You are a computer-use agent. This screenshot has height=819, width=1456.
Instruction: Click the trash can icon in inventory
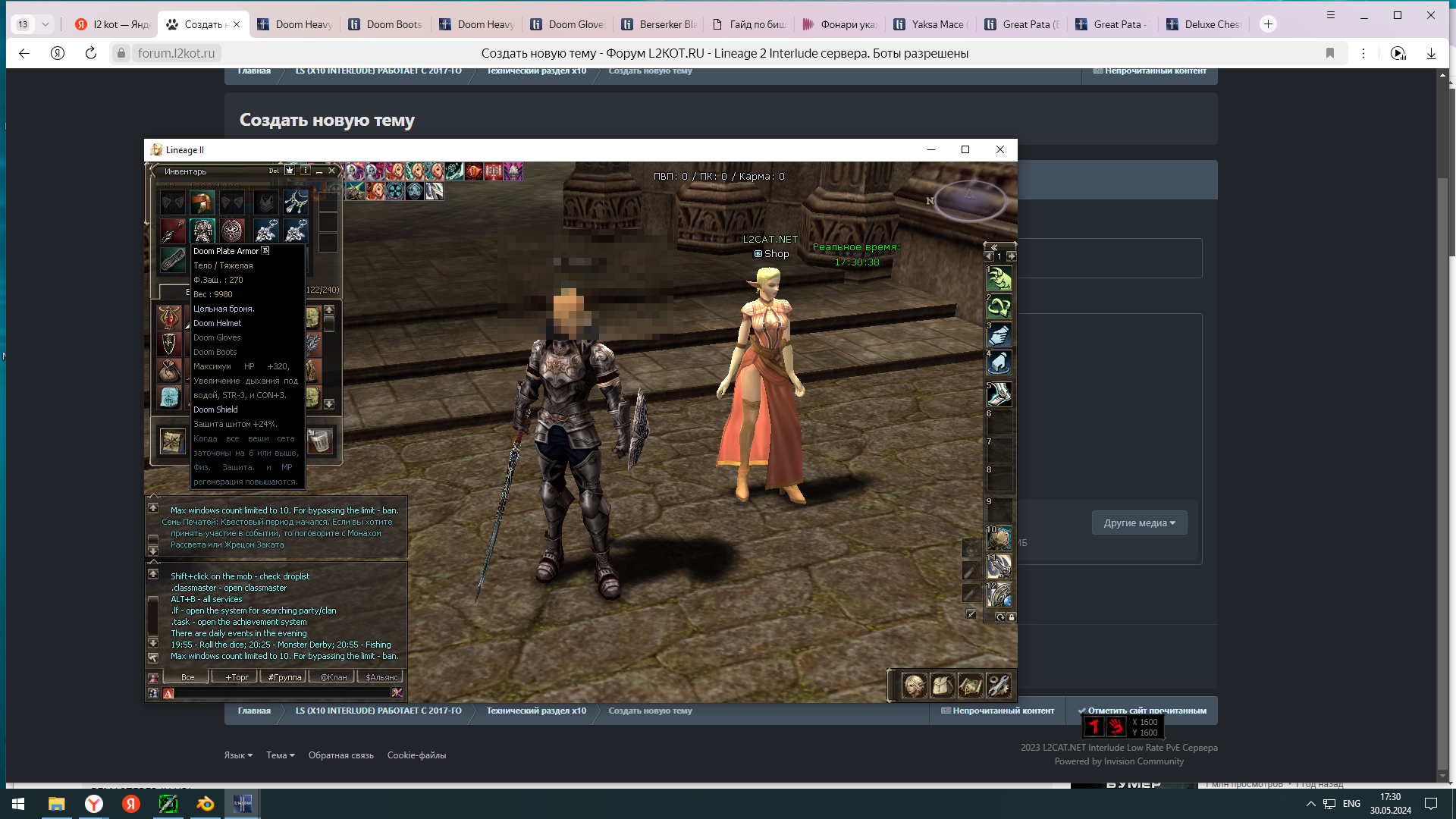click(x=319, y=441)
